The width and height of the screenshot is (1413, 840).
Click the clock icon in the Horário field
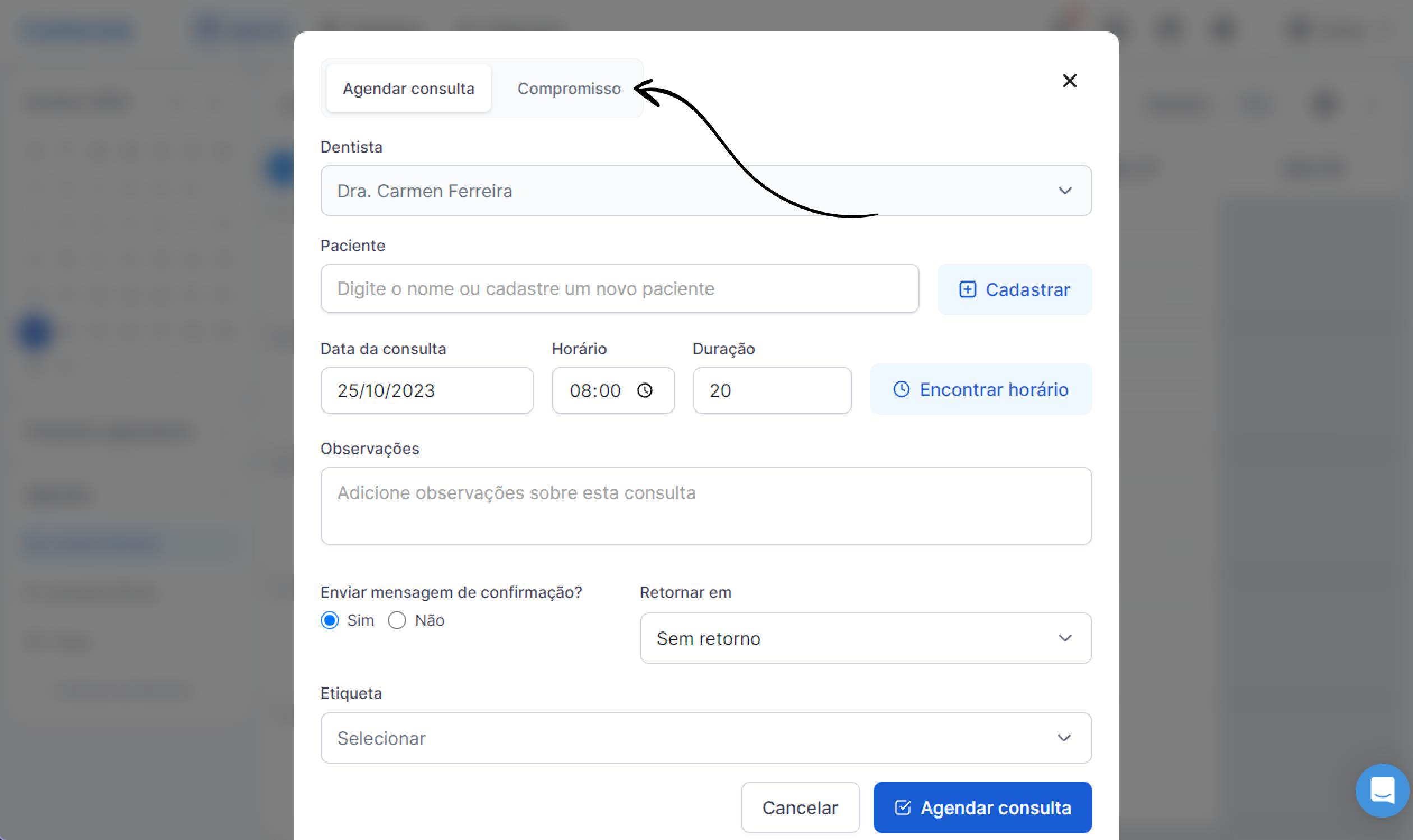(x=644, y=390)
